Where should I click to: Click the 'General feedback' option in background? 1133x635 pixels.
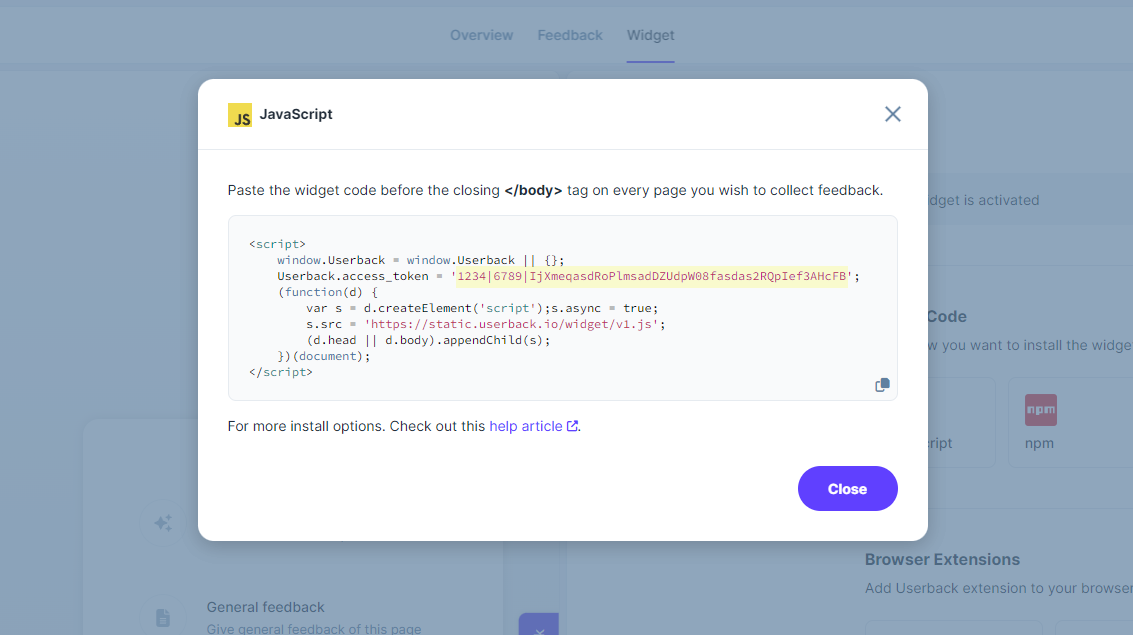point(265,607)
